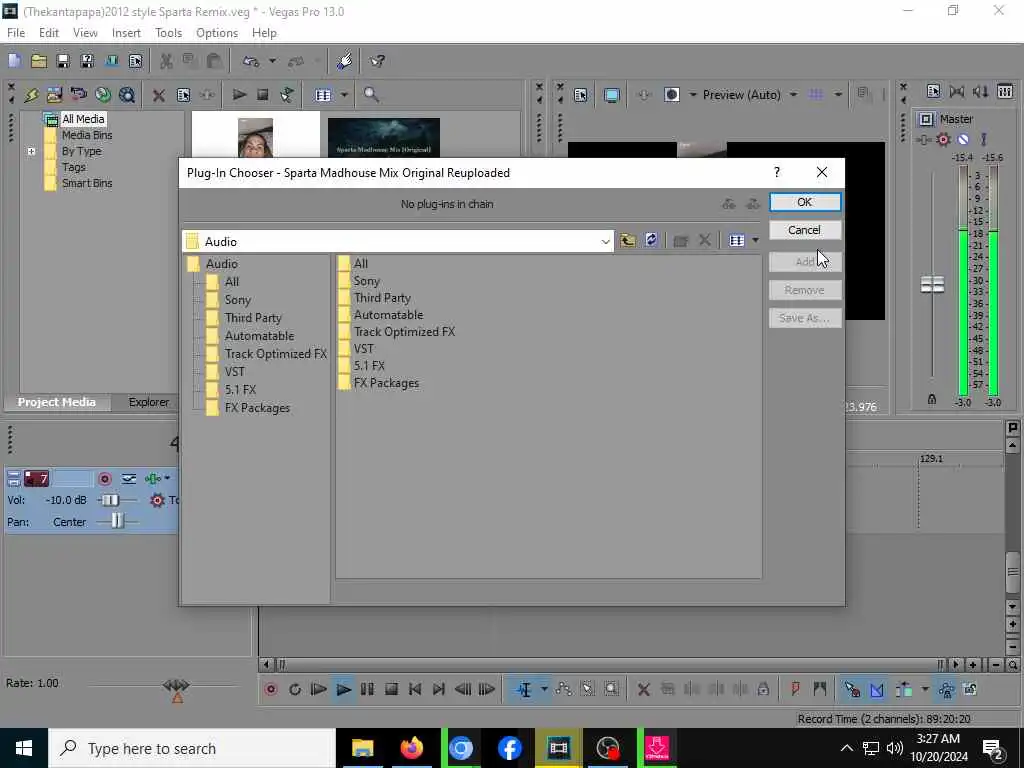This screenshot has width=1024, height=768.
Task: Open the Overlays dropdown arrow in preview toolbar
Action: click(x=838, y=95)
